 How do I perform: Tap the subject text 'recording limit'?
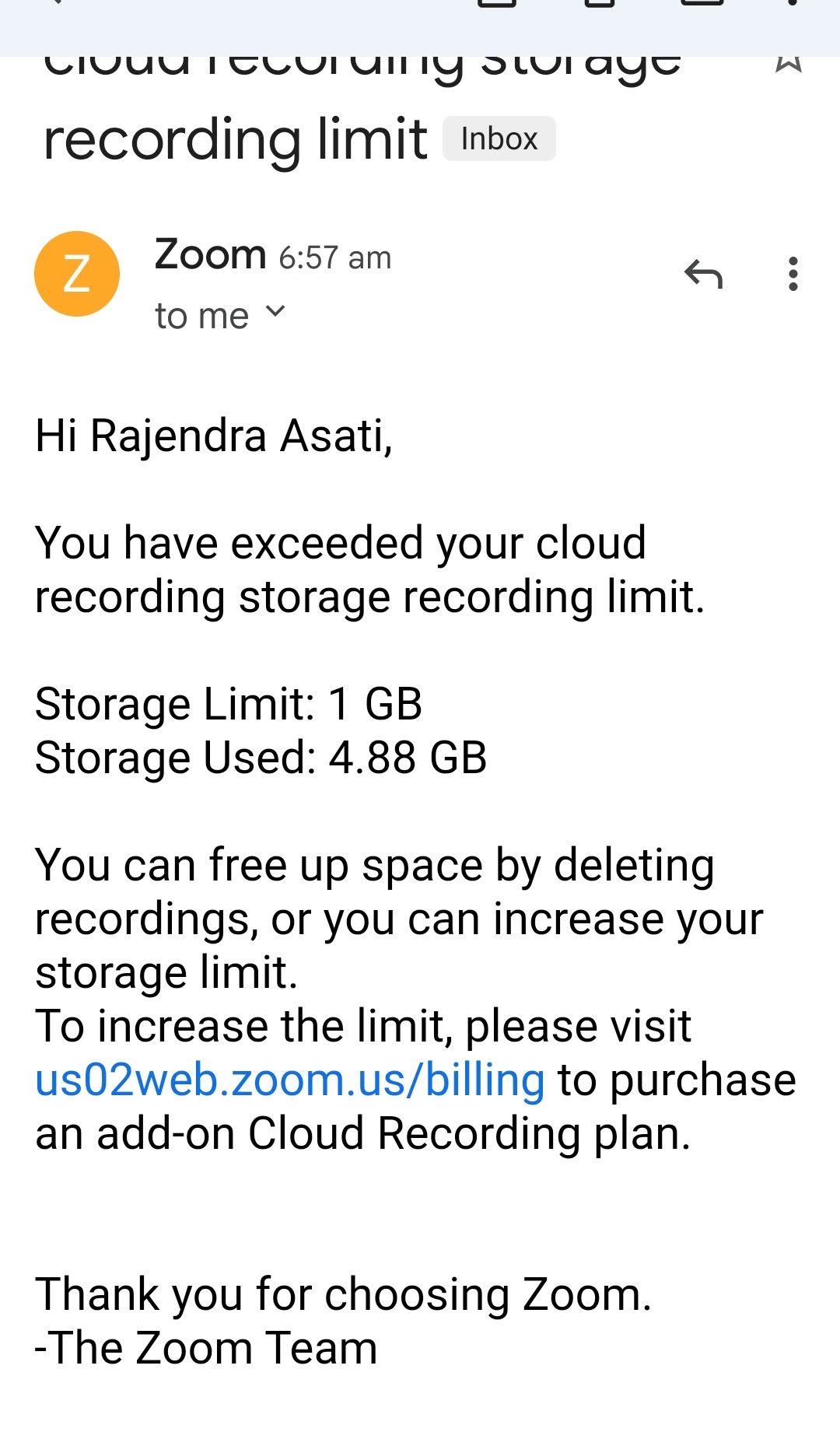click(x=235, y=140)
